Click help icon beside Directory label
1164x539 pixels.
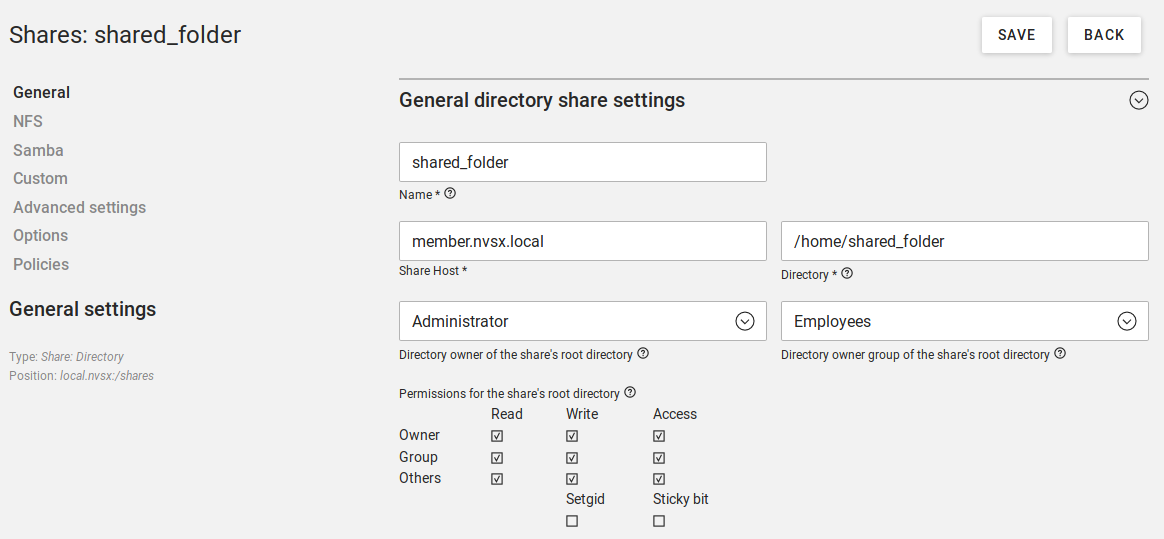[847, 273]
